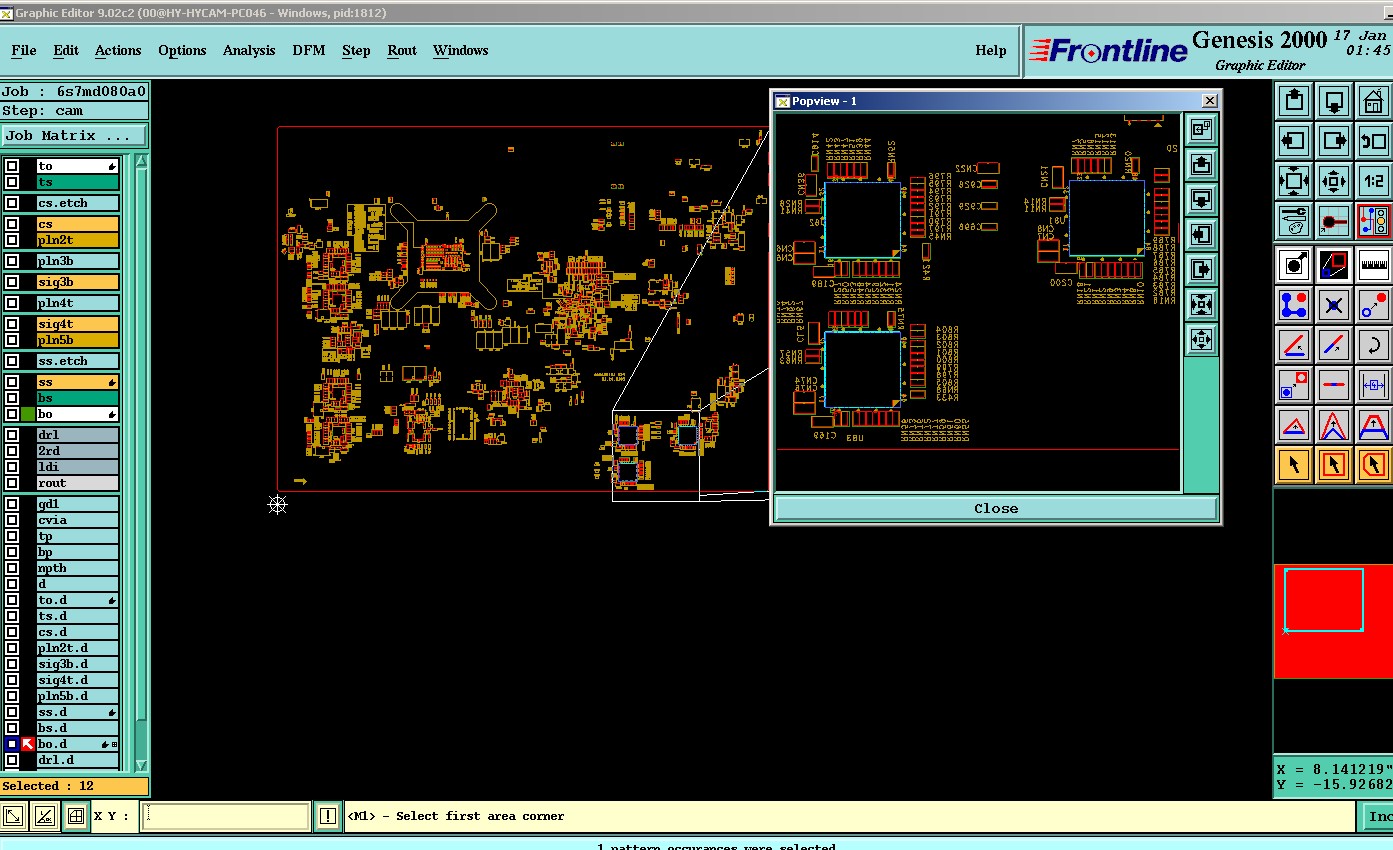Click the snap-to-grid pad icon
1393x850 pixels.
click(x=1334, y=221)
